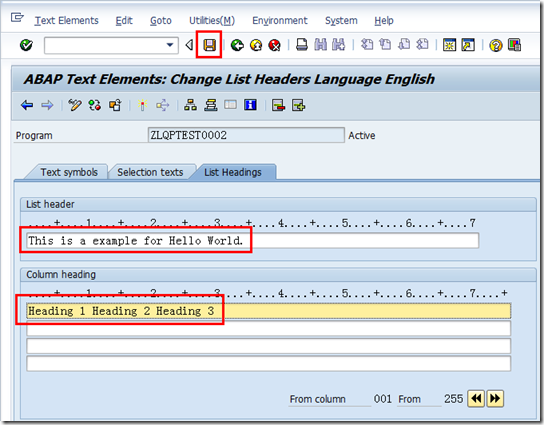Screen dimensions: 544x425
Task: Switch to the Text symbols tab
Action: pyautogui.click(x=69, y=172)
